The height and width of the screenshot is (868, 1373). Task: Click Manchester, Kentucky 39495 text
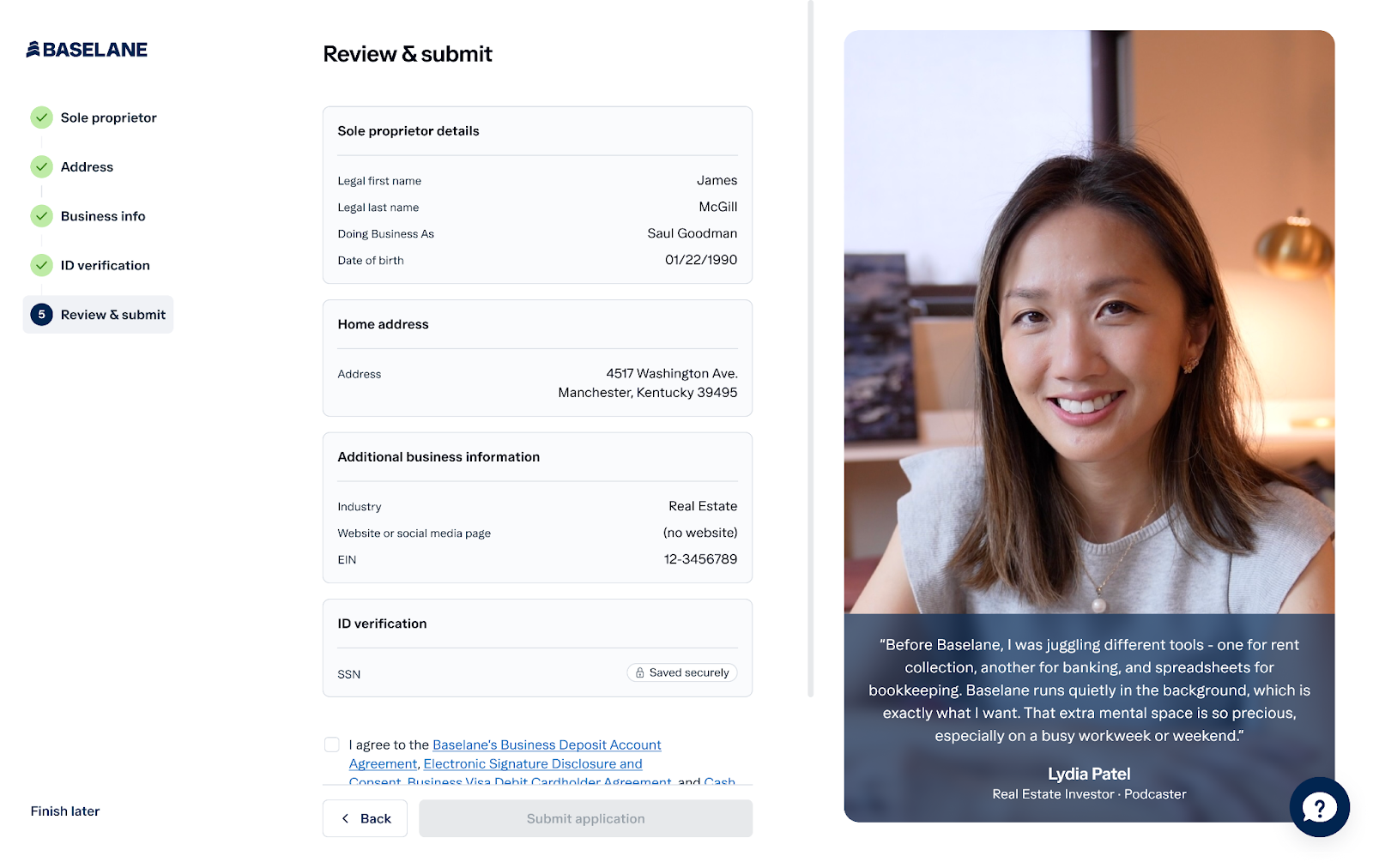pyautogui.click(x=647, y=393)
